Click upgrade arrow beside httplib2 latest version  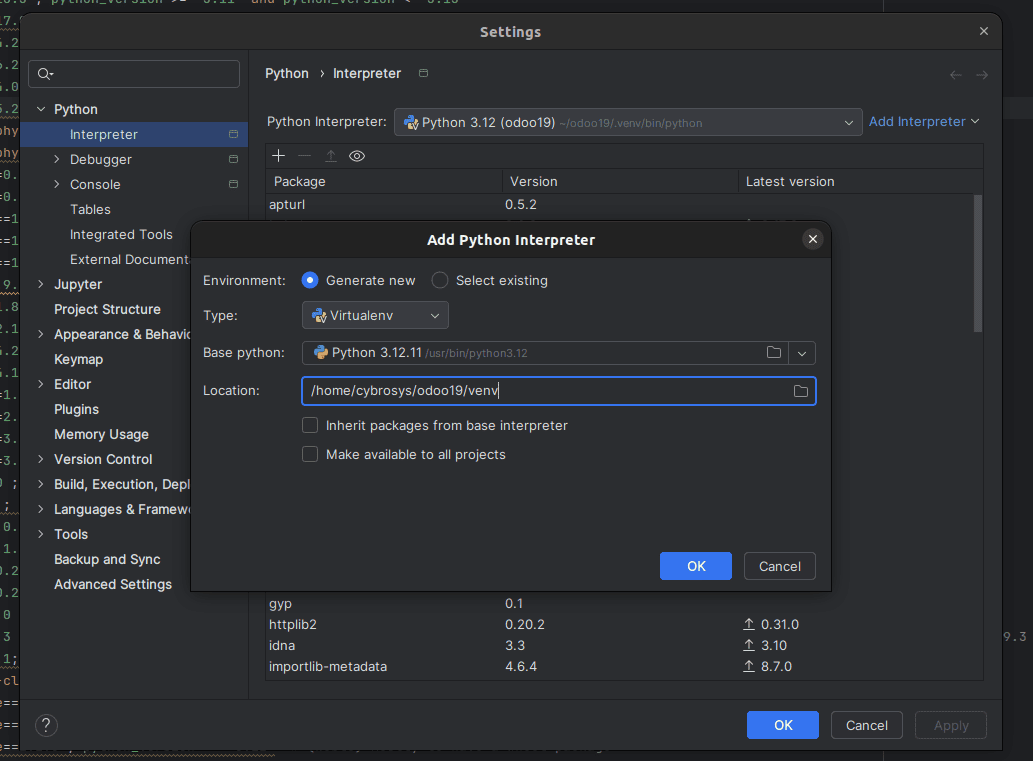pyautogui.click(x=748, y=624)
